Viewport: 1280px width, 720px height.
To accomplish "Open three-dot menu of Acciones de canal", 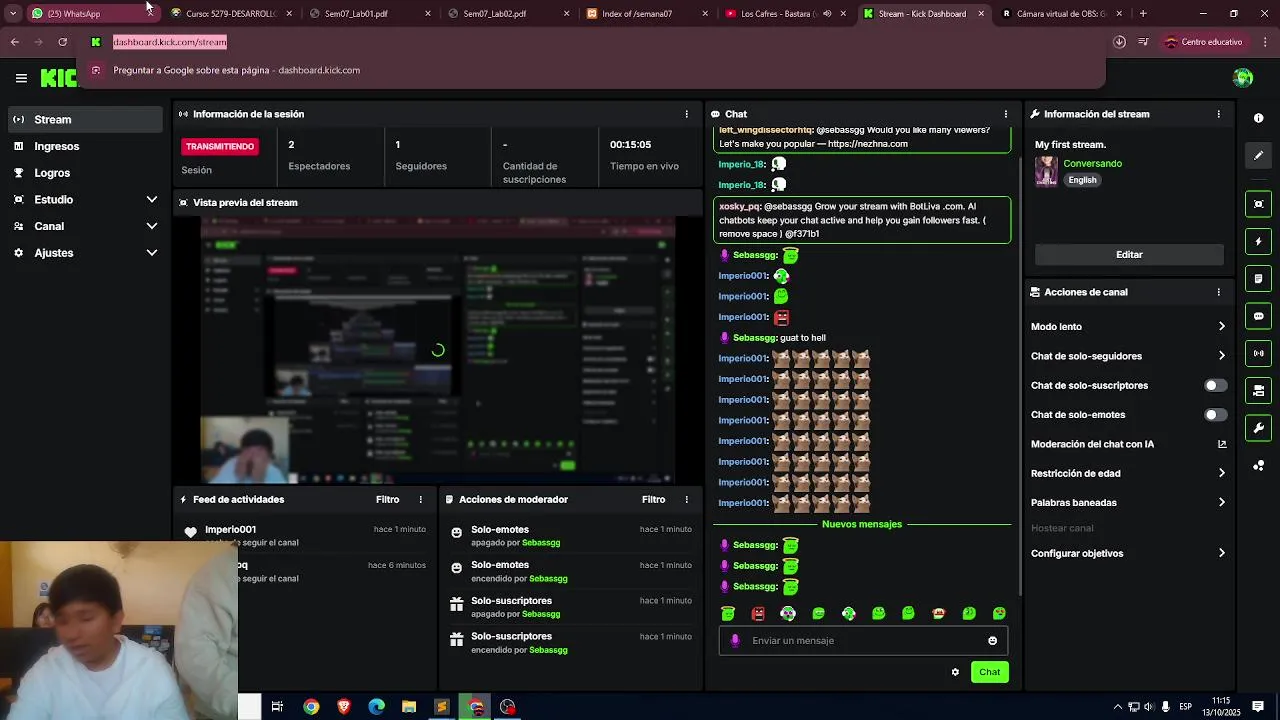I will click(x=1218, y=292).
